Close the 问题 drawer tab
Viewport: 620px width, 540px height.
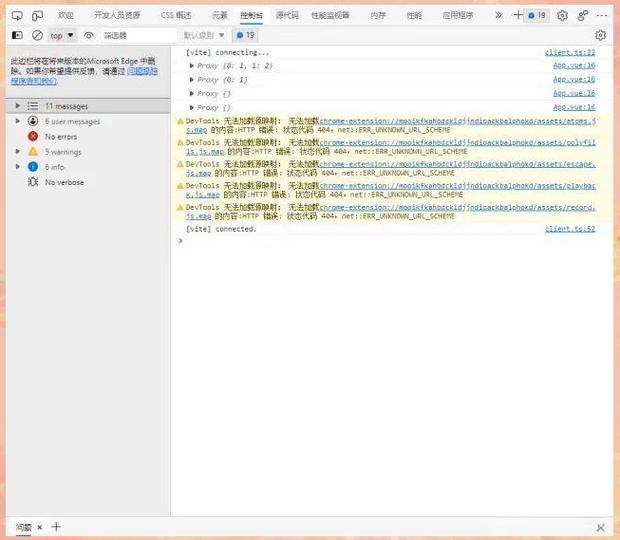40,527
